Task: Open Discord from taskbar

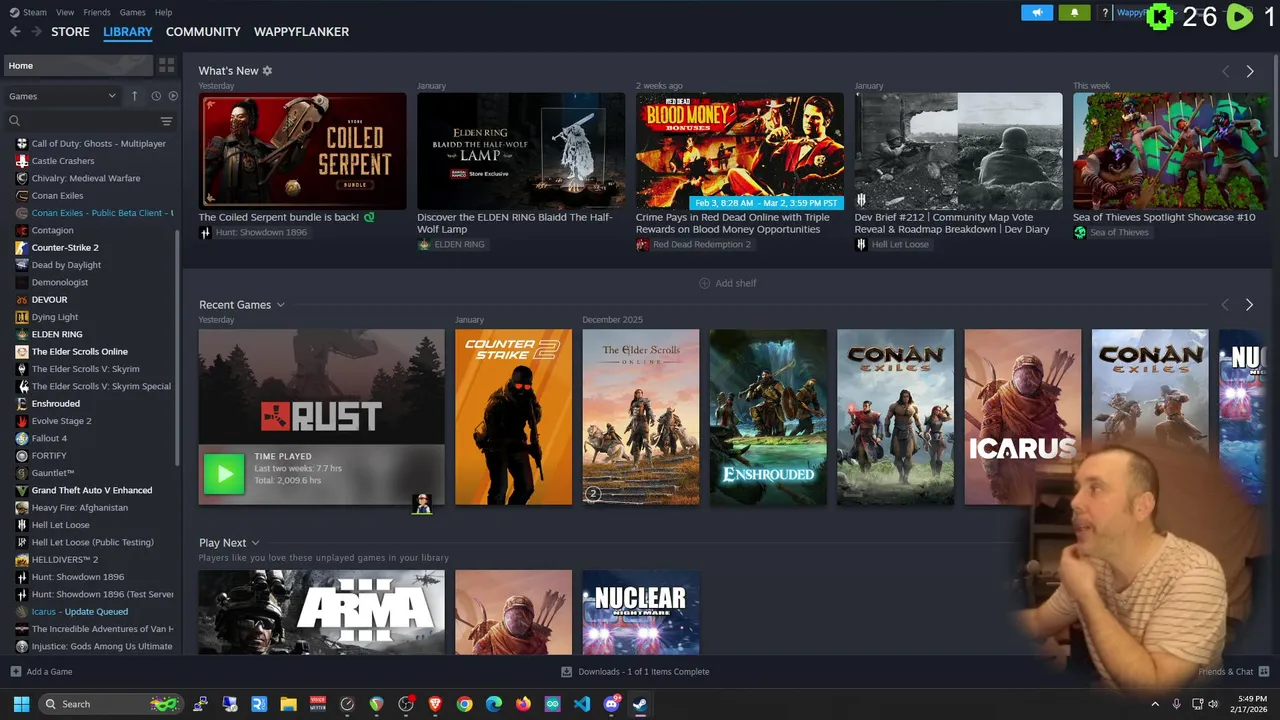Action: click(x=611, y=704)
